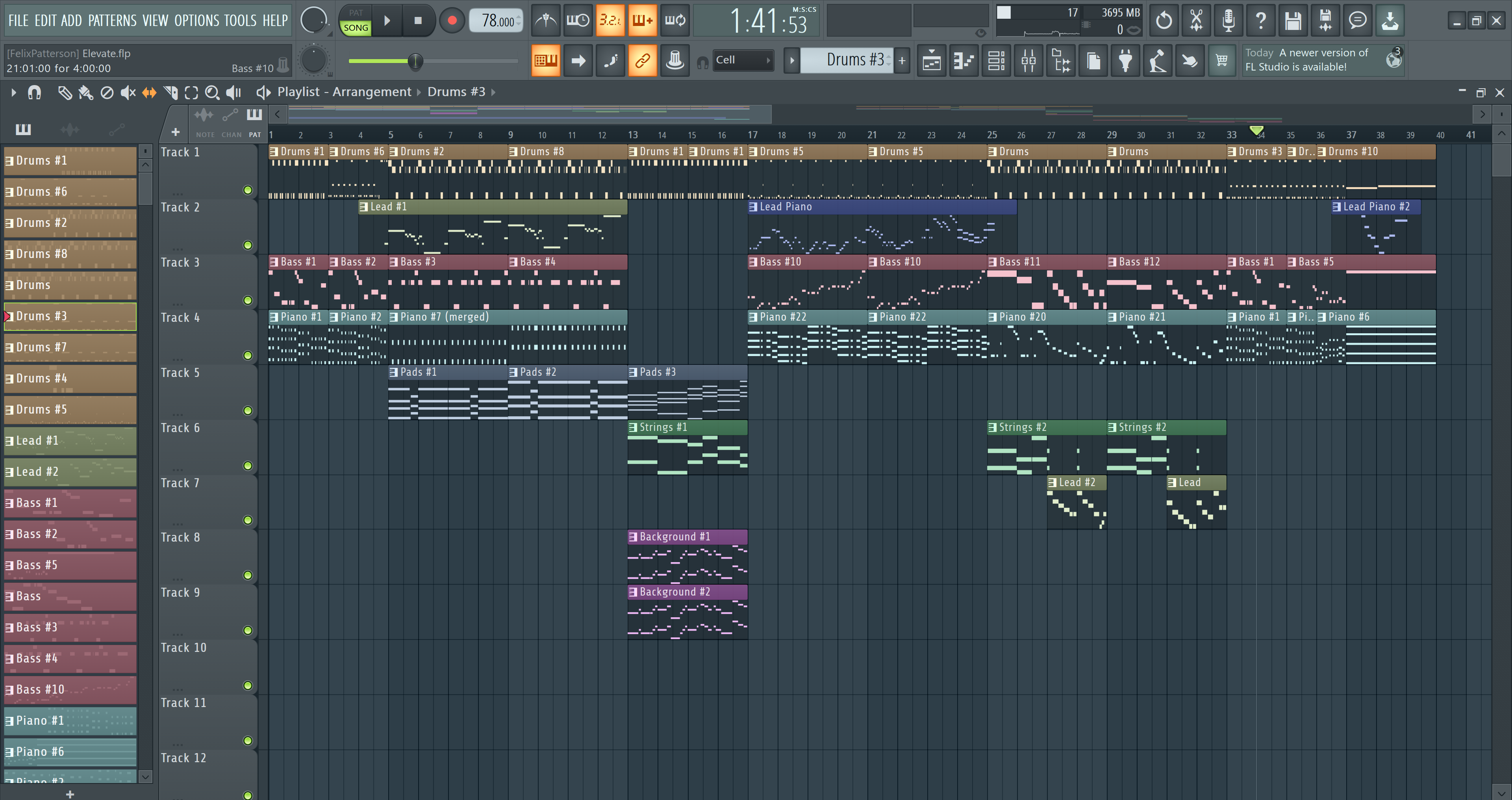
Task: Switch to PAT mode
Action: [356, 13]
